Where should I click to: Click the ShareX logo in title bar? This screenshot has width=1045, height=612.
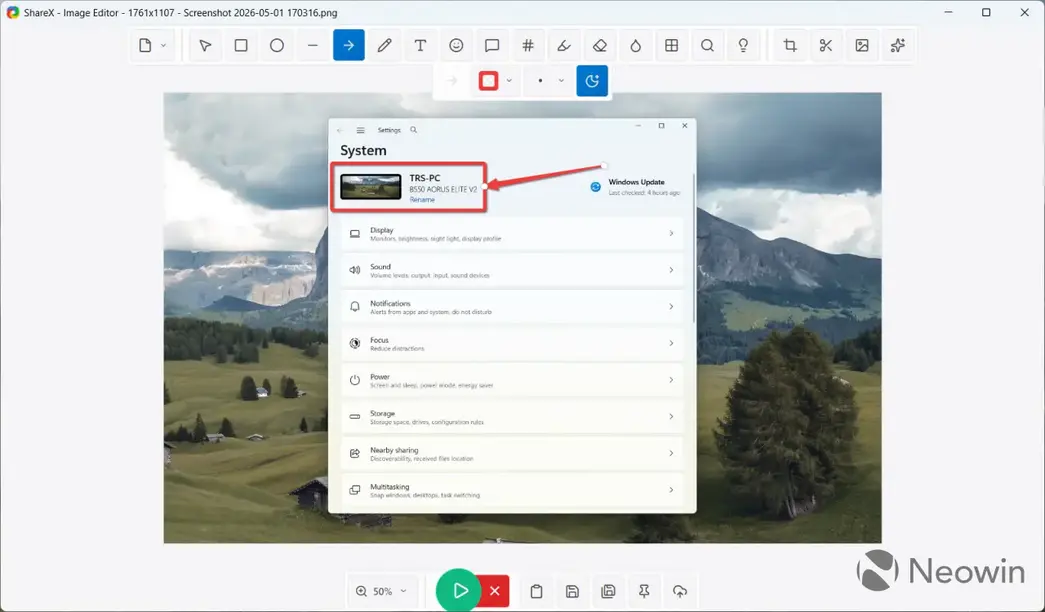(x=13, y=12)
